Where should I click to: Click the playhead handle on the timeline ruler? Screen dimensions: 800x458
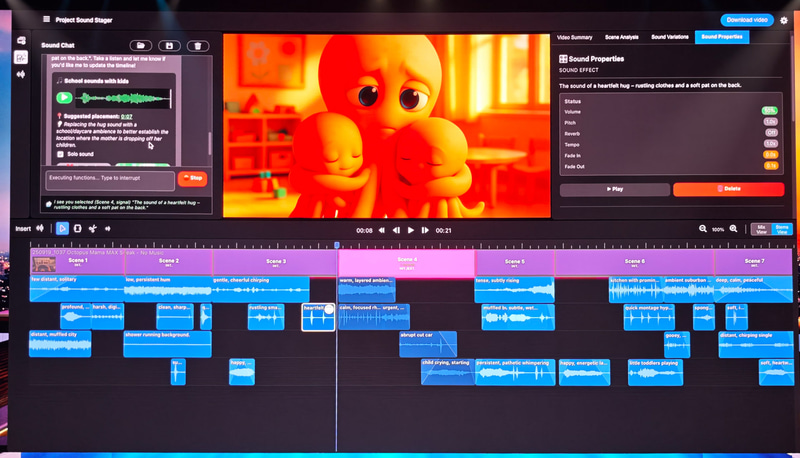click(x=337, y=245)
